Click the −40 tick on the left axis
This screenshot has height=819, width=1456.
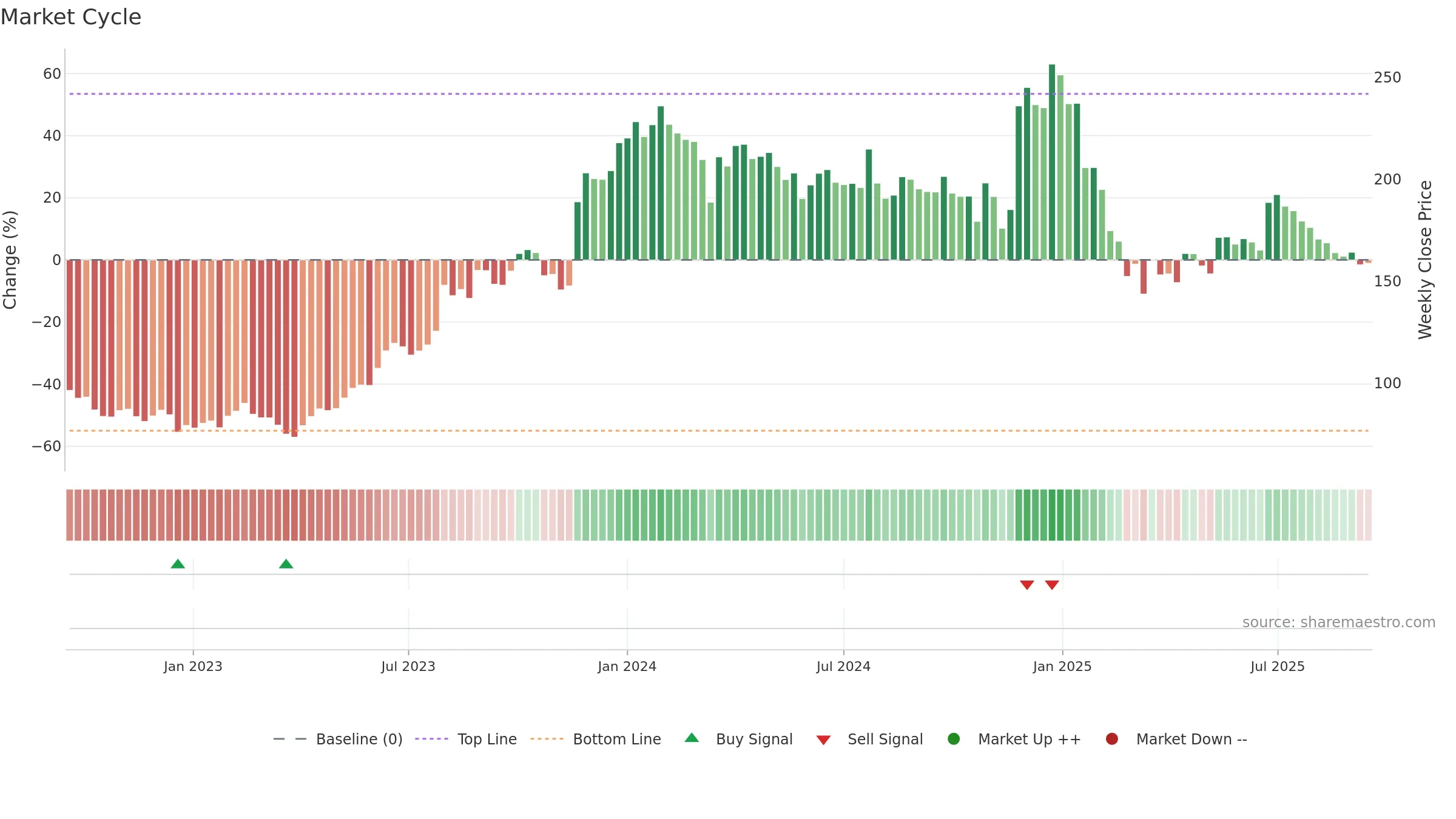[x=47, y=385]
